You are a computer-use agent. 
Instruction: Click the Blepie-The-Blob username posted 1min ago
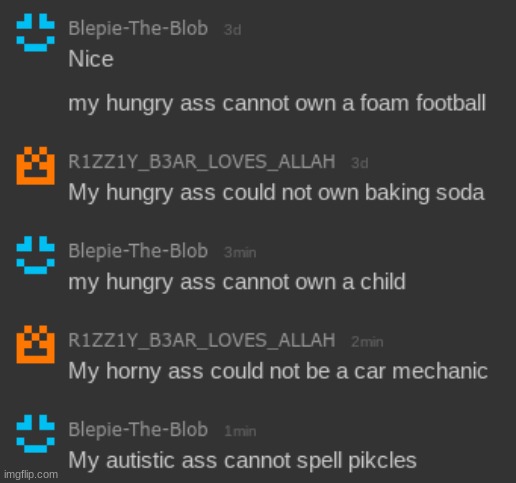pos(138,430)
